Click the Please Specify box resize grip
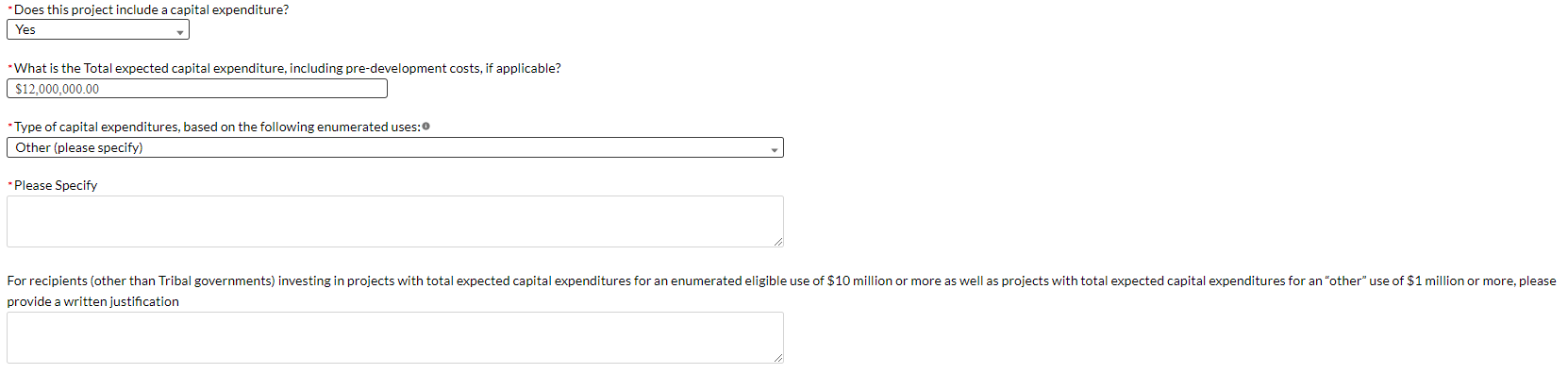Screen dimensions: 1568x374 (x=777, y=242)
